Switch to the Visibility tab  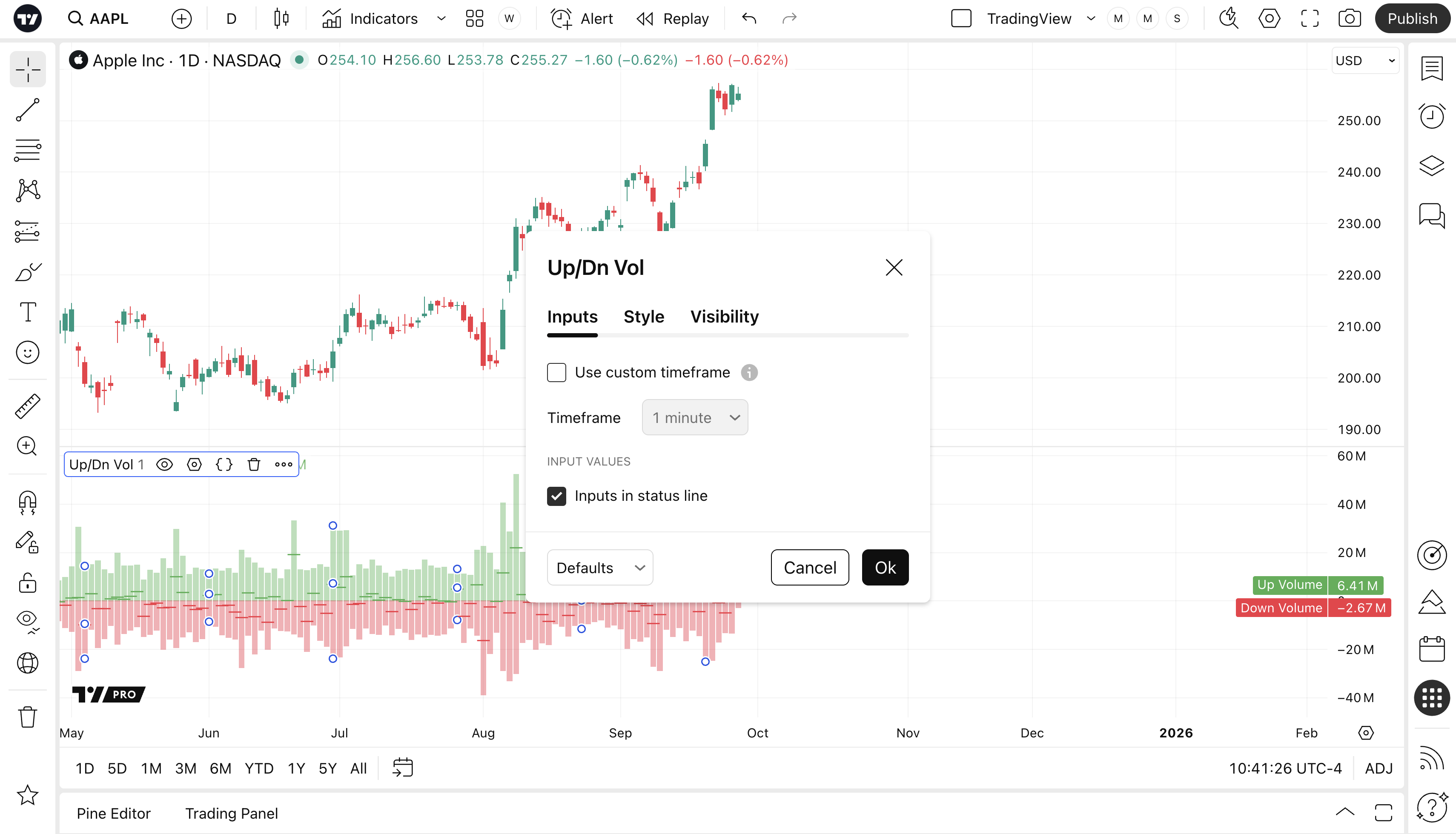pyautogui.click(x=724, y=317)
